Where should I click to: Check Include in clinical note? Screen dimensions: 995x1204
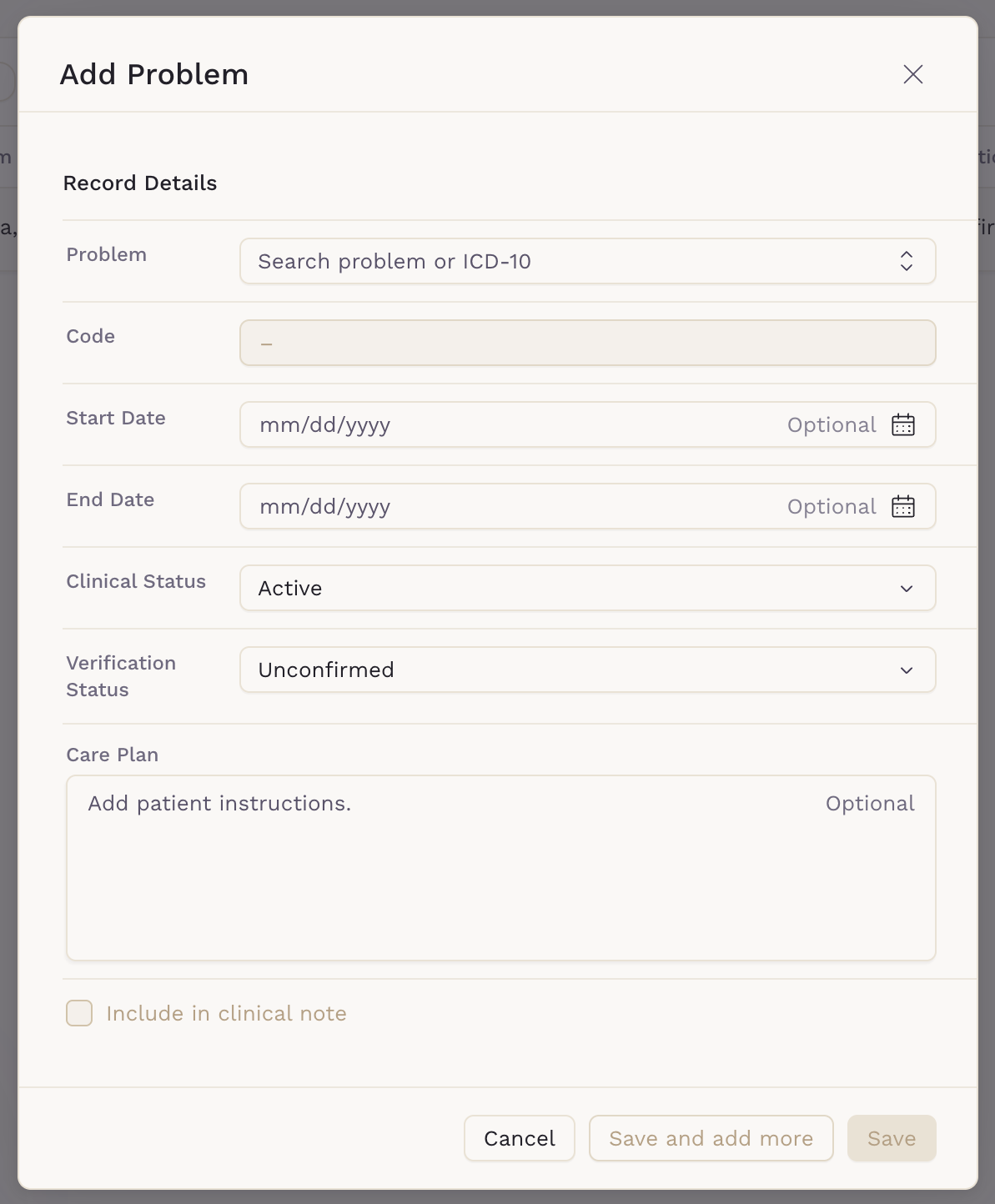tap(79, 1013)
